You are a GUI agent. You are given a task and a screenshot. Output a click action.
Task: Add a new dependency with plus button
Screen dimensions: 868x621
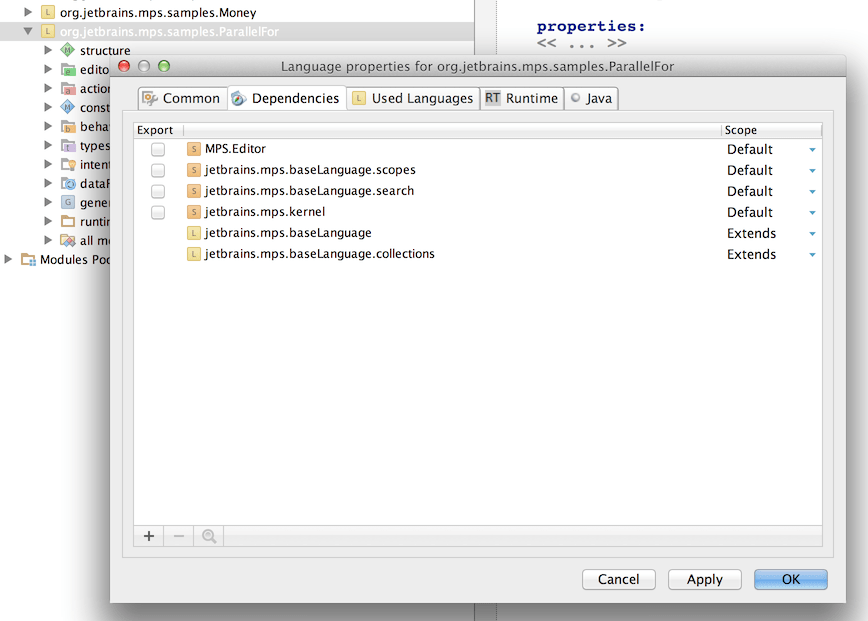pos(149,536)
